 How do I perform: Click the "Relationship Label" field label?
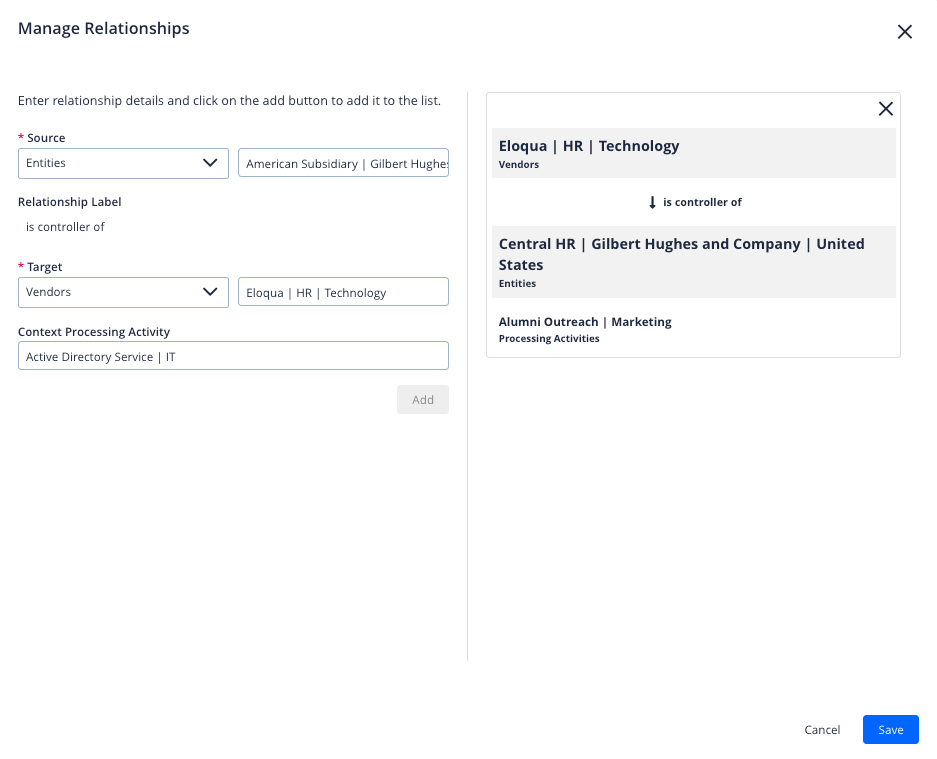click(69, 202)
